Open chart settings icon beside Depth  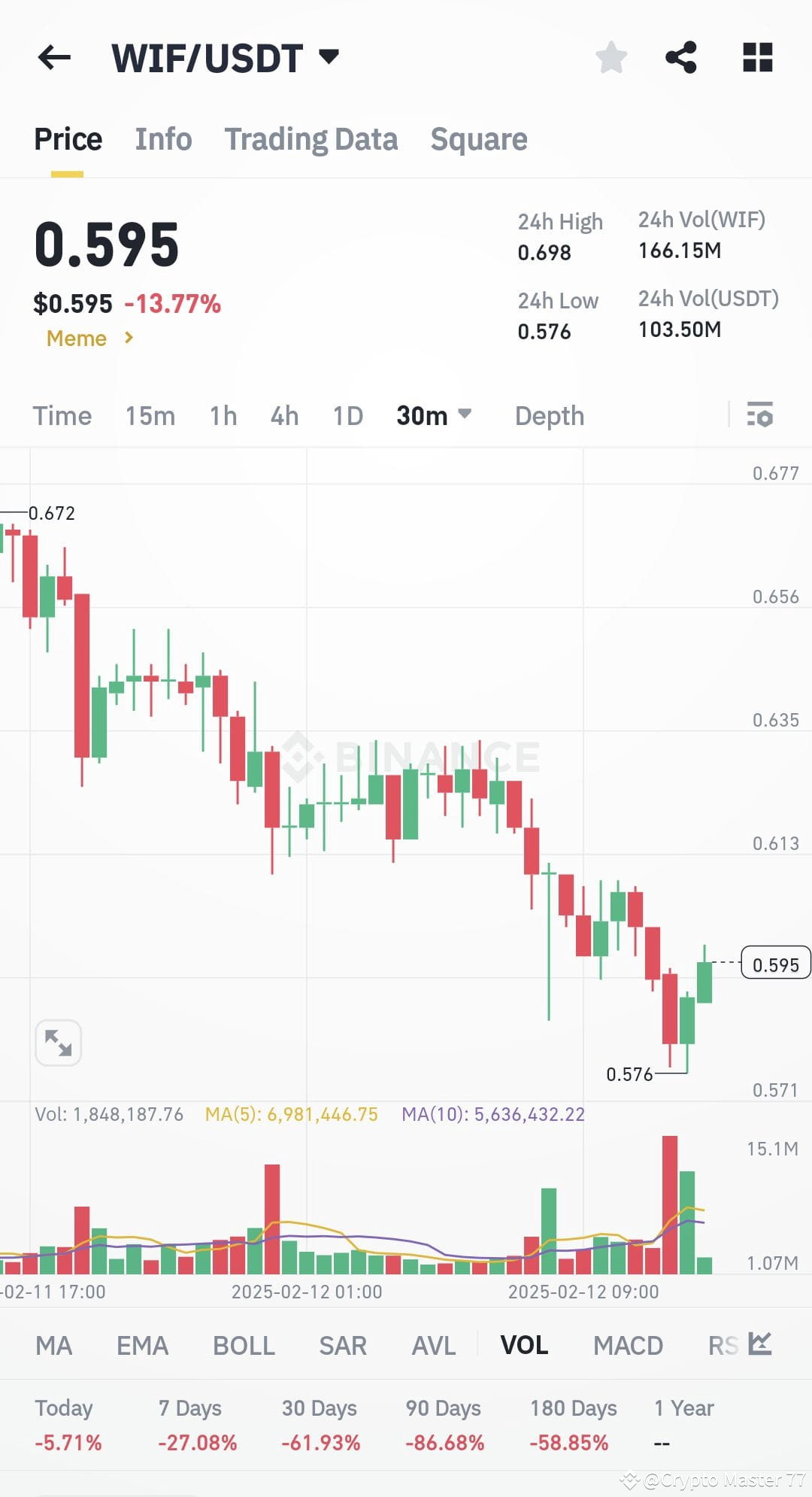pos(762,414)
